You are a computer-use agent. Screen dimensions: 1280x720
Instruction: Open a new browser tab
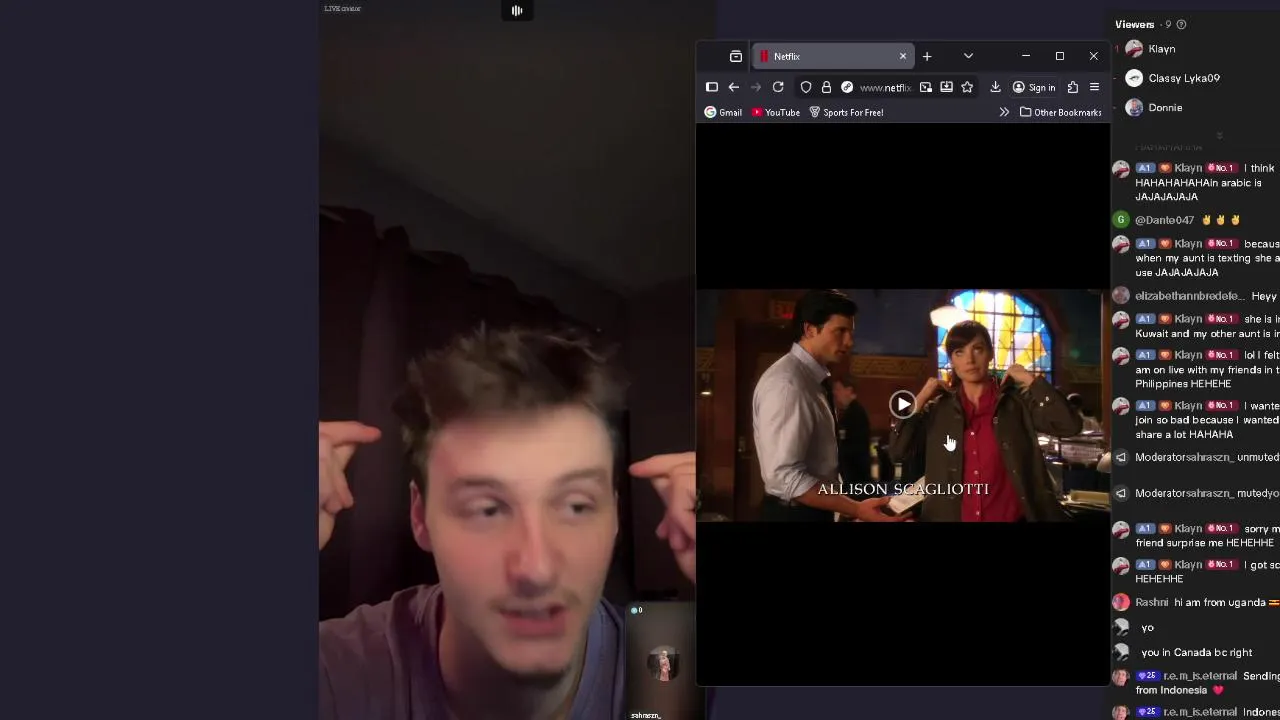coord(927,56)
